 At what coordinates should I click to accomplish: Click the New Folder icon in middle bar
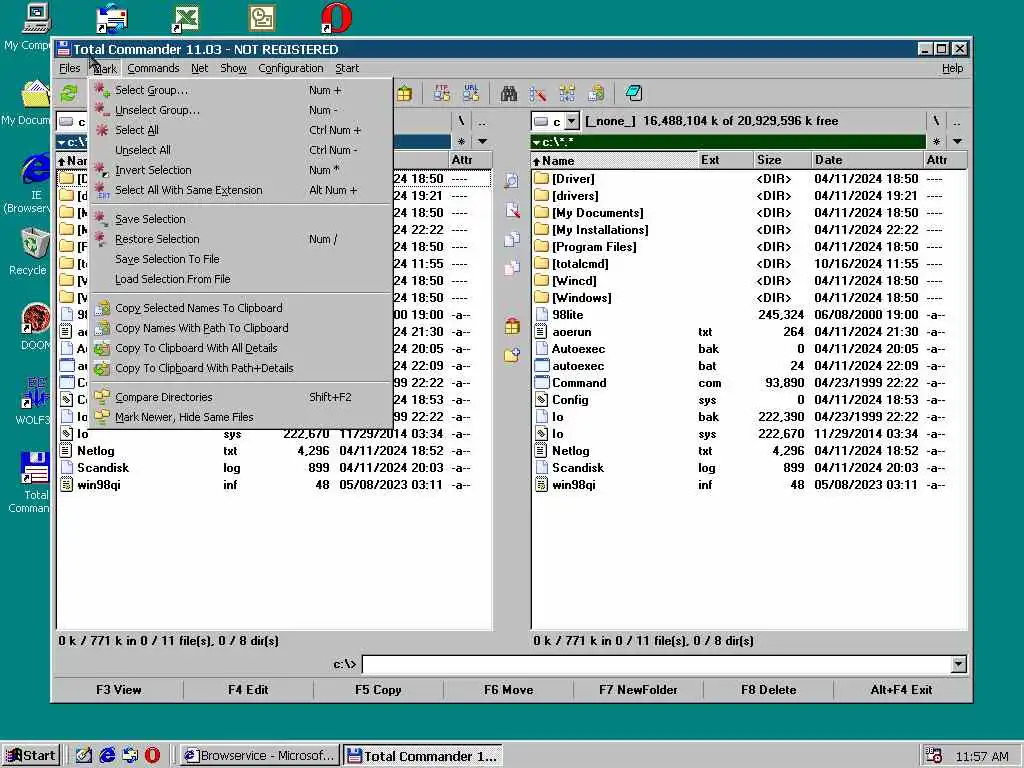[512, 355]
